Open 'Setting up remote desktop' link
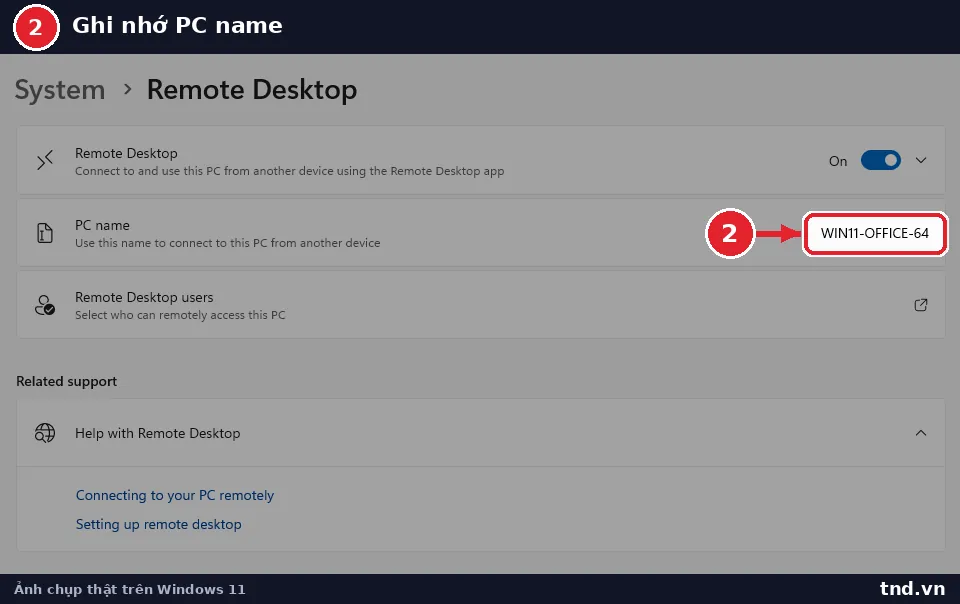Image resolution: width=960 pixels, height=604 pixels. tap(159, 524)
